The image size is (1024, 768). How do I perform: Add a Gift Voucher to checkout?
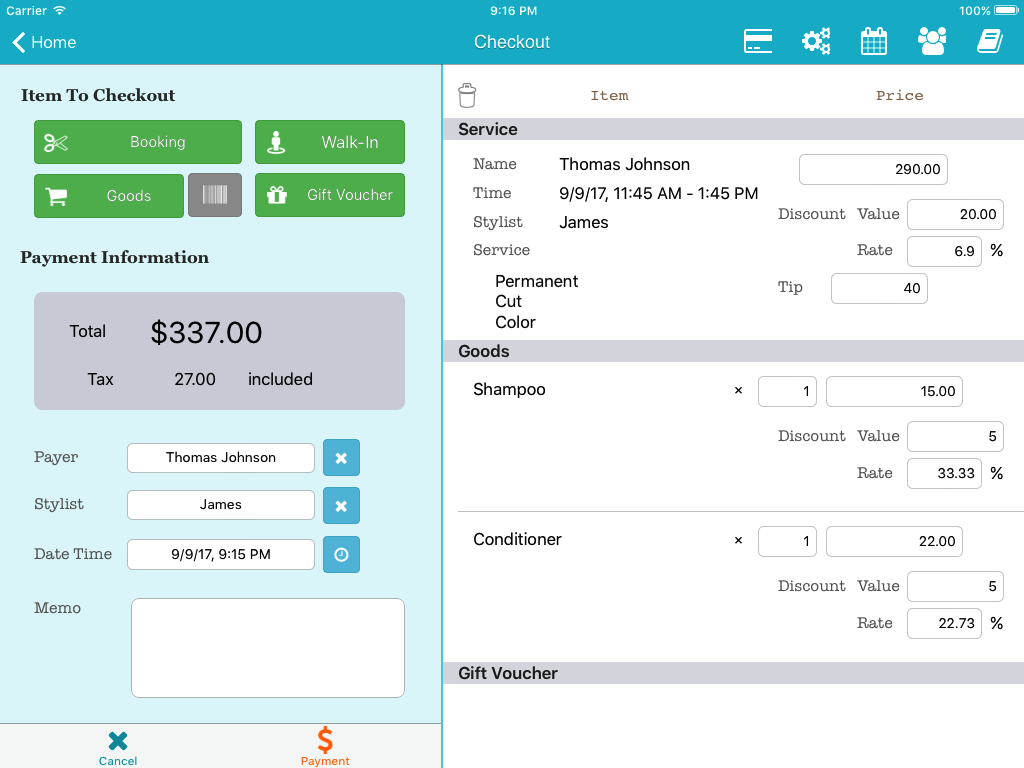(330, 195)
